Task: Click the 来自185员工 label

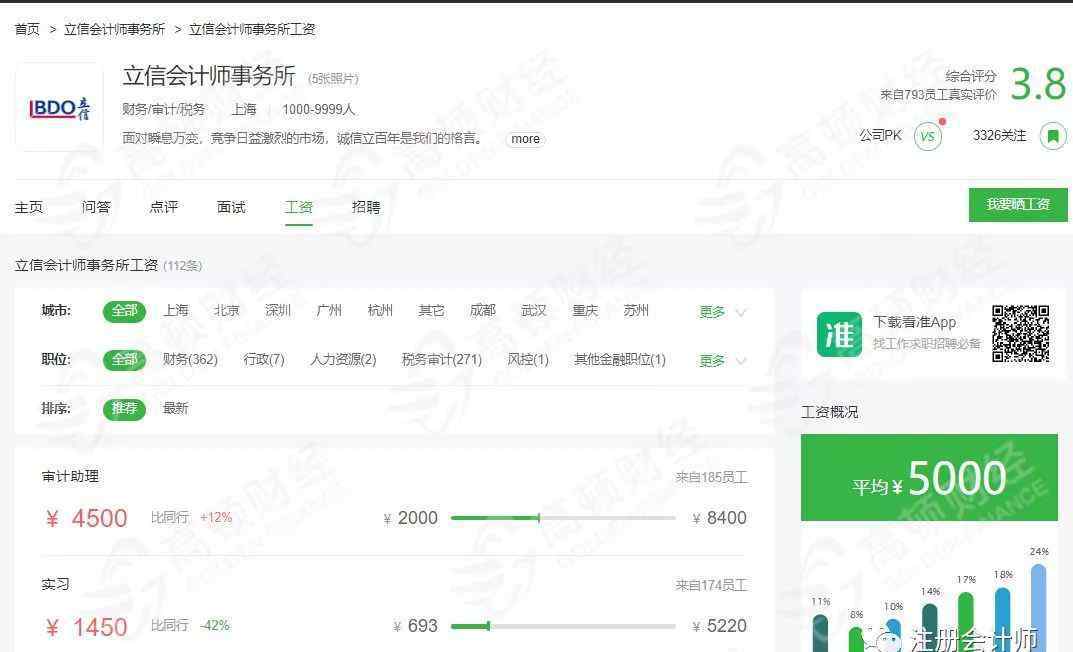Action: tap(712, 477)
